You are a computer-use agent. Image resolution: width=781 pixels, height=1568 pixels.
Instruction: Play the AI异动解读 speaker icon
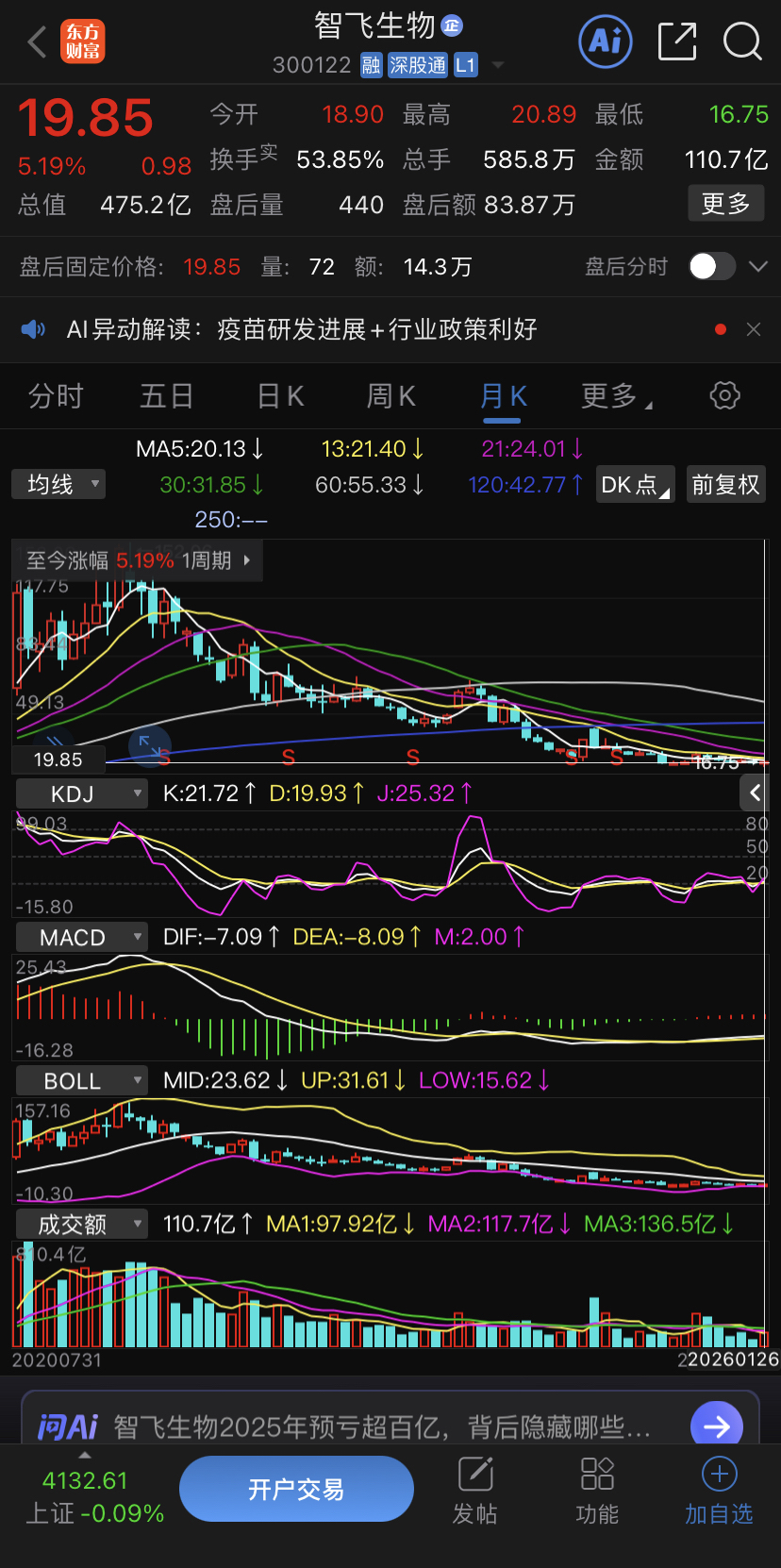tap(33, 329)
